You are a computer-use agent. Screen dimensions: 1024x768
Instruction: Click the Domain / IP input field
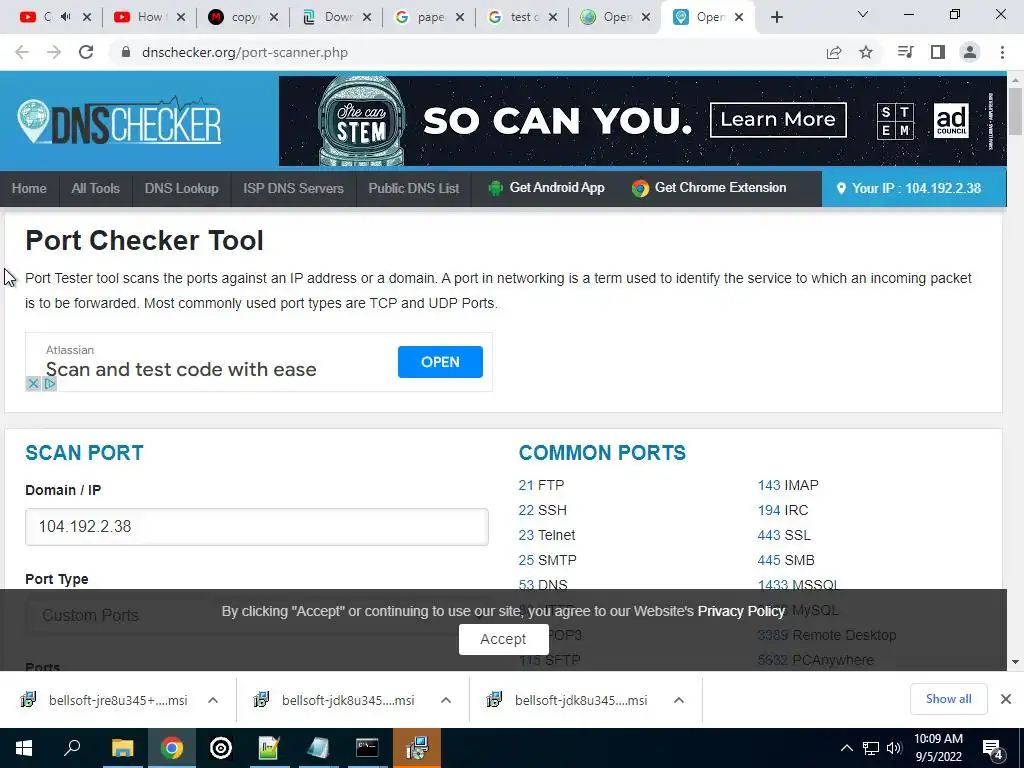coord(257,526)
